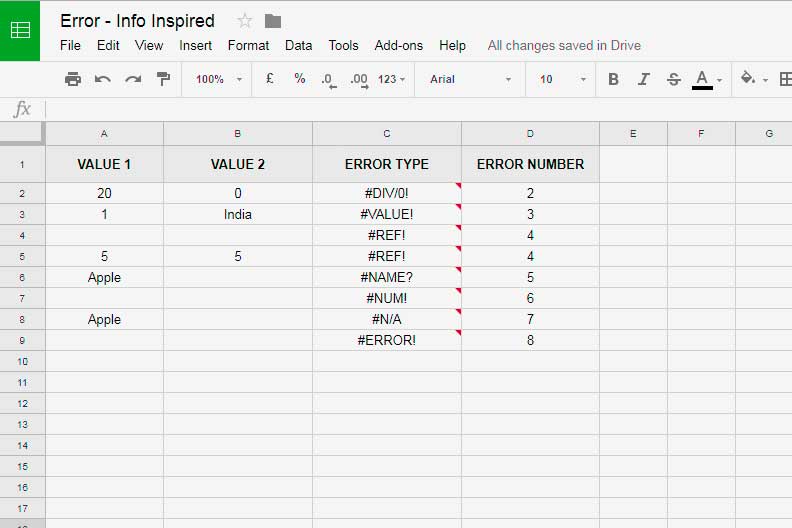Open the Edit menu
The image size is (792, 528).
[108, 45]
